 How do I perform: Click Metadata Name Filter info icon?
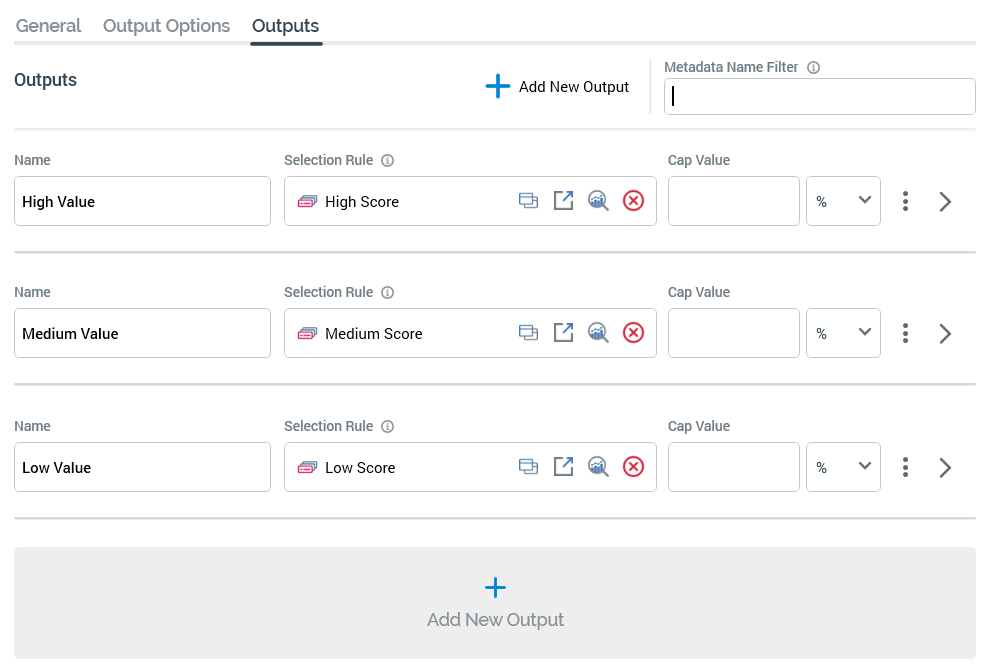813,68
